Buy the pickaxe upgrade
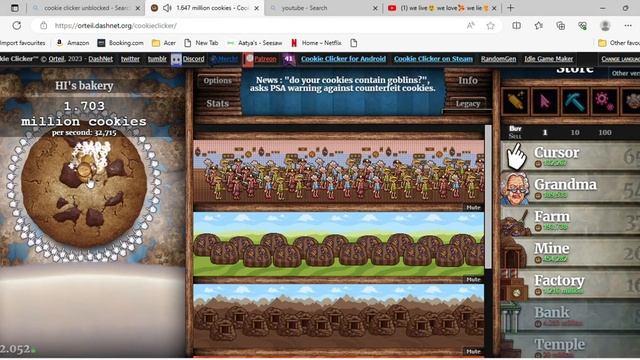 574,101
